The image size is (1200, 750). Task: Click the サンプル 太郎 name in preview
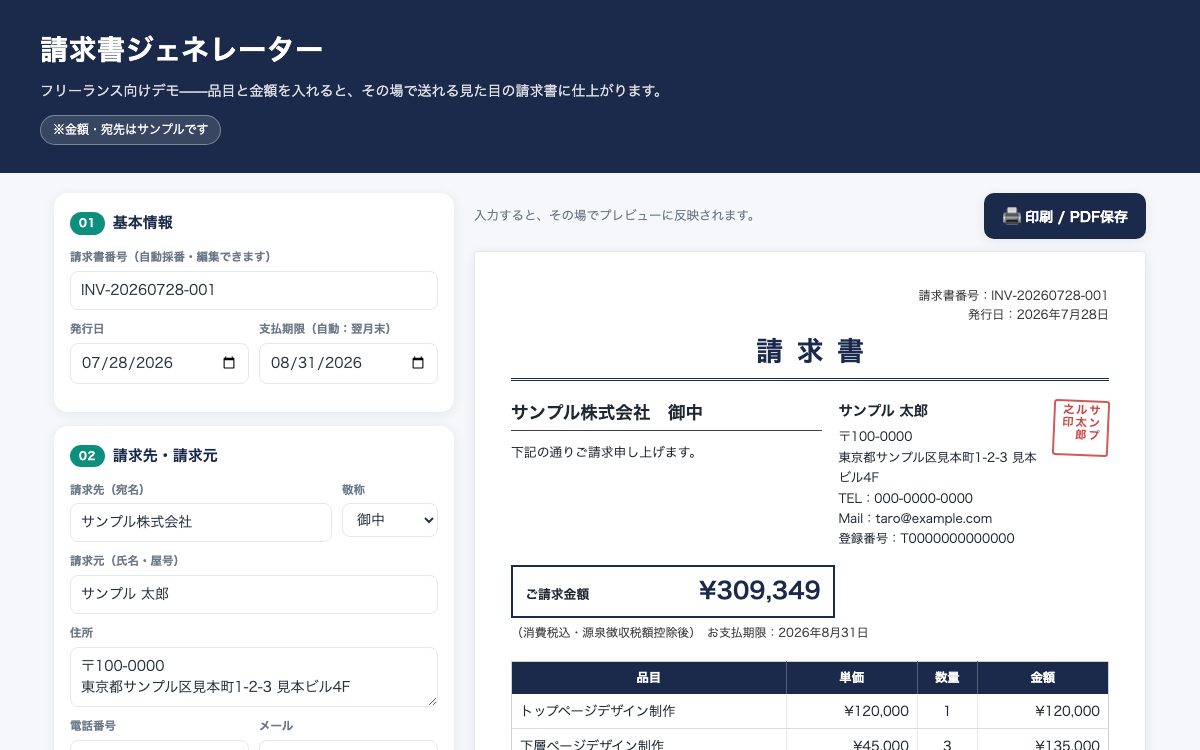(883, 411)
